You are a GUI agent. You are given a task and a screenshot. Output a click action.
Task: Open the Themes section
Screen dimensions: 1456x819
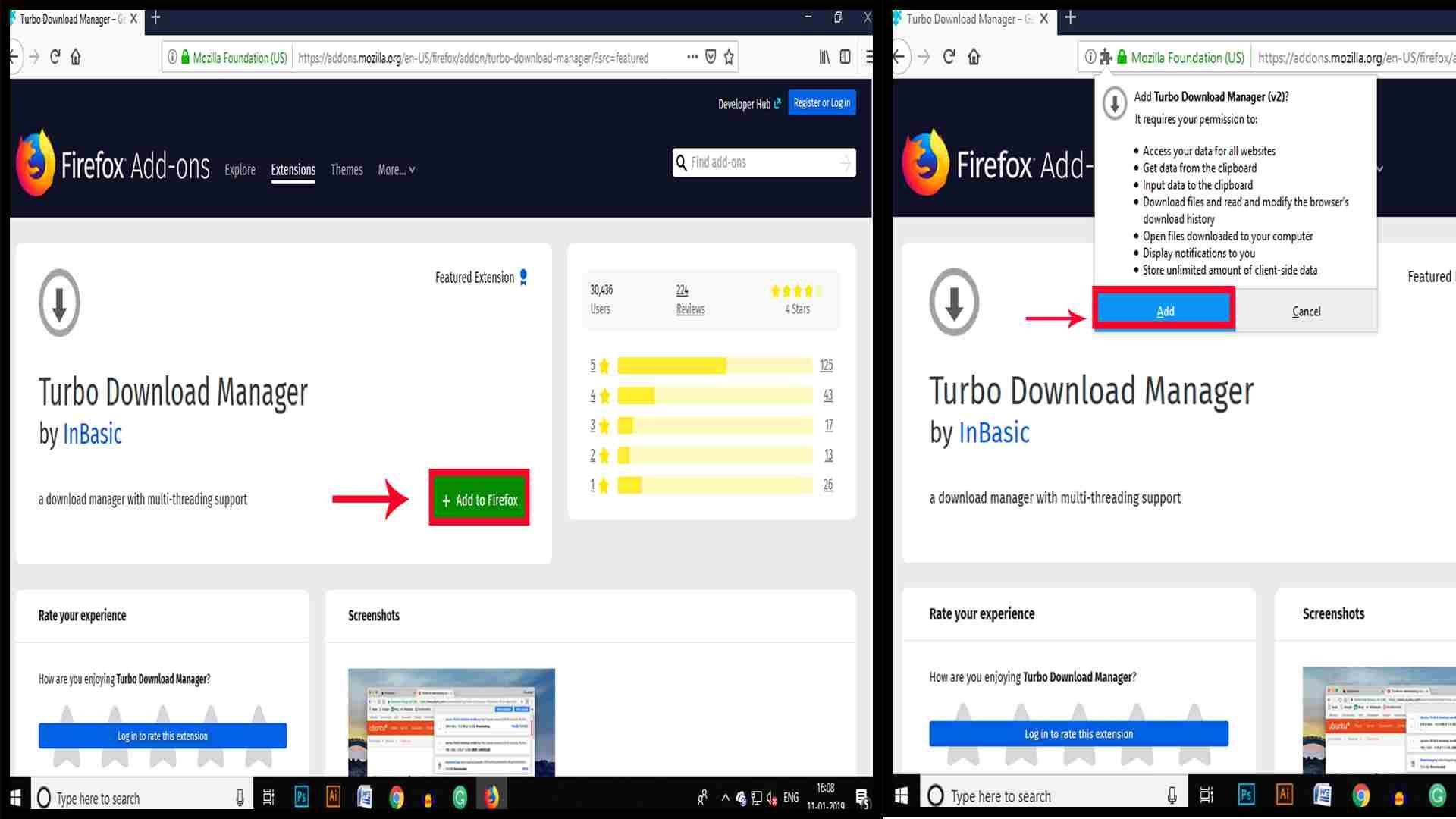pyautogui.click(x=347, y=170)
